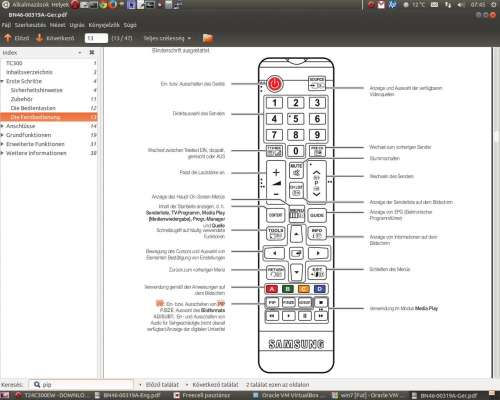Switch to Freecell pasziánsz in taskbar
The height and width of the screenshot is (400, 500).
(x=202, y=395)
